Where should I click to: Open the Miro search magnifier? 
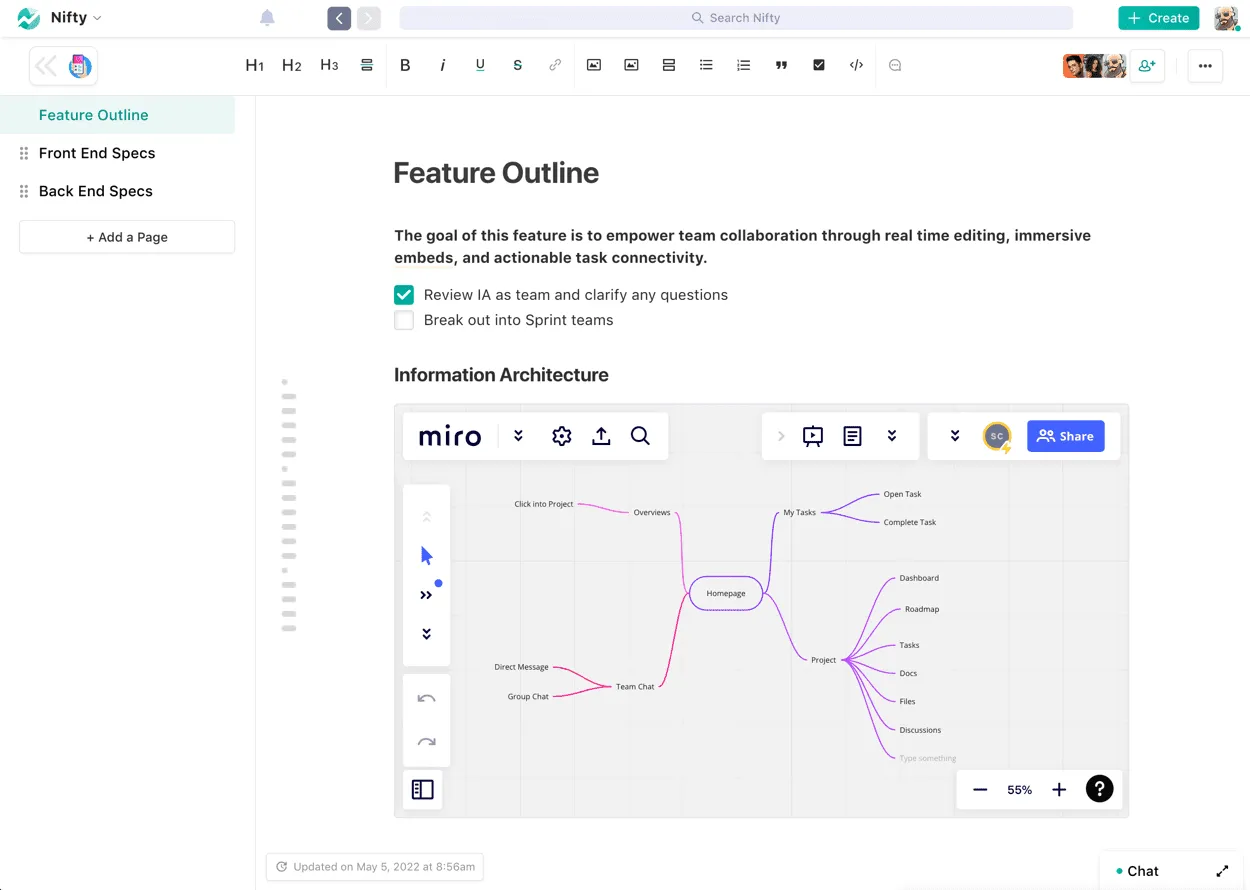pos(640,436)
